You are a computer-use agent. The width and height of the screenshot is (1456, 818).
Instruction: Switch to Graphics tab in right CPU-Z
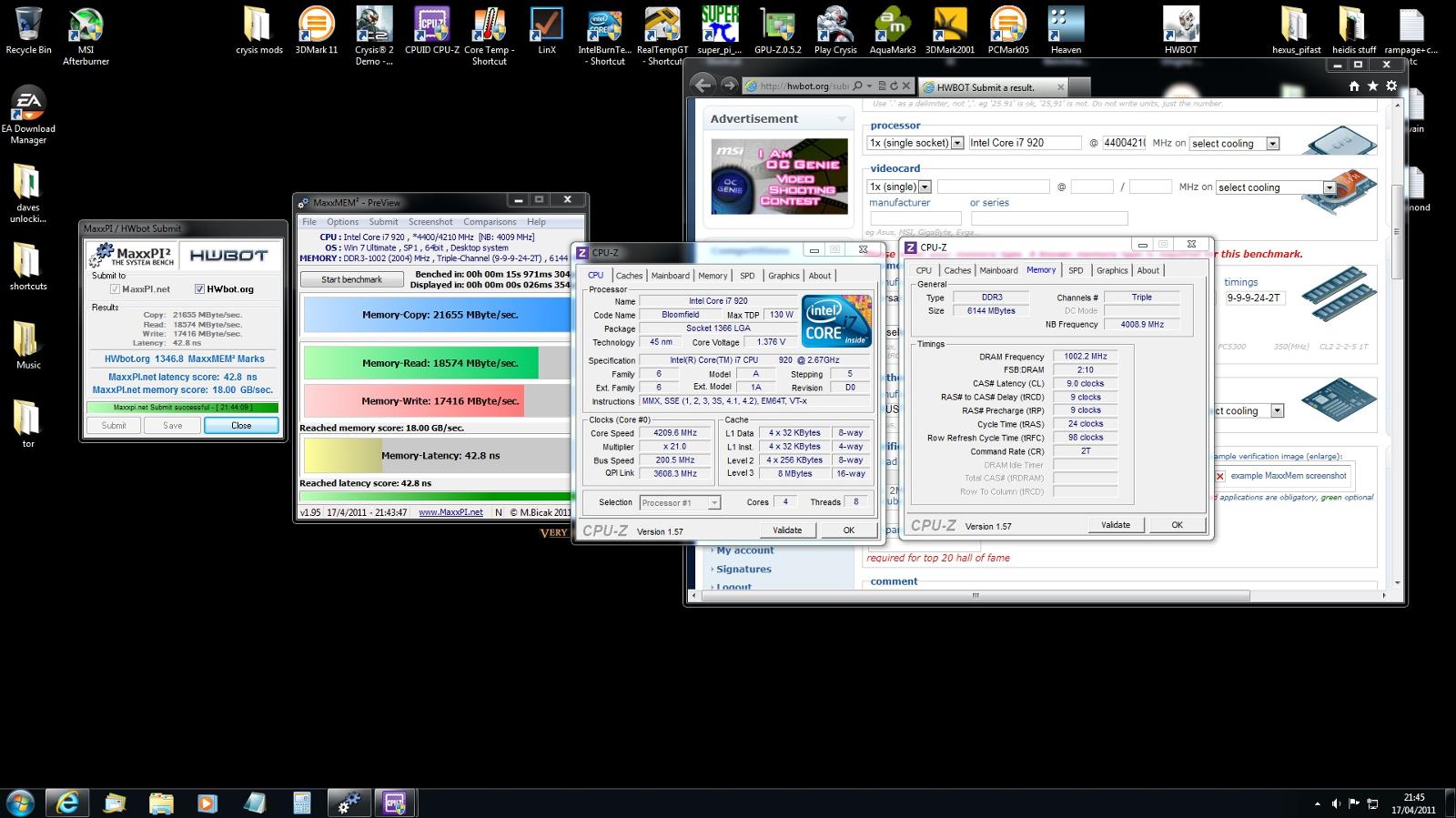point(1112,270)
